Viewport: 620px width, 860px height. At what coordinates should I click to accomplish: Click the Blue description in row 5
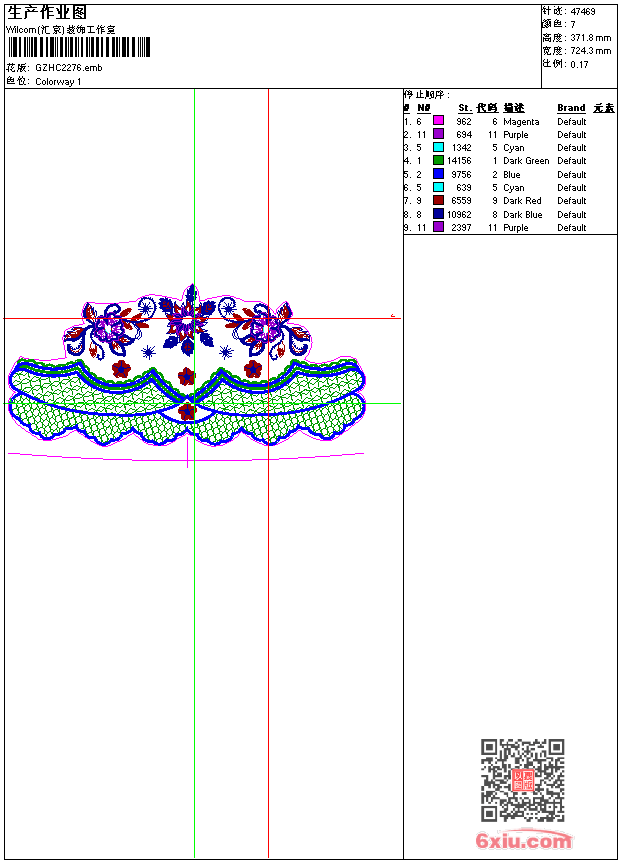coord(512,174)
